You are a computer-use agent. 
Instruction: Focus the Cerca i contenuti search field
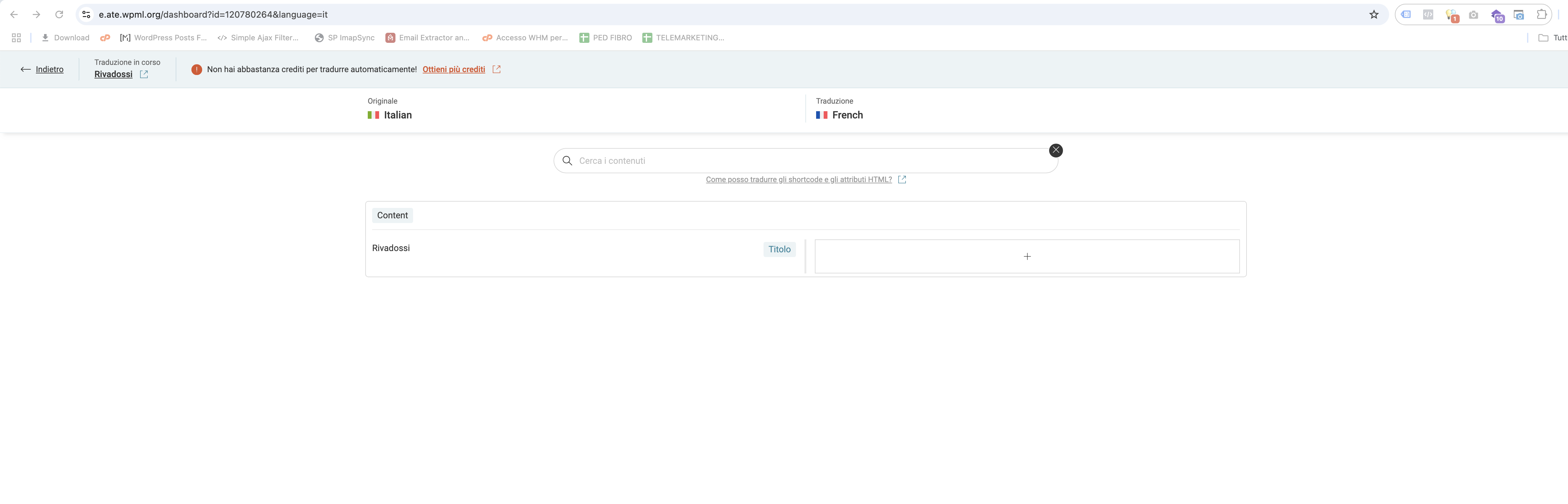[805, 161]
